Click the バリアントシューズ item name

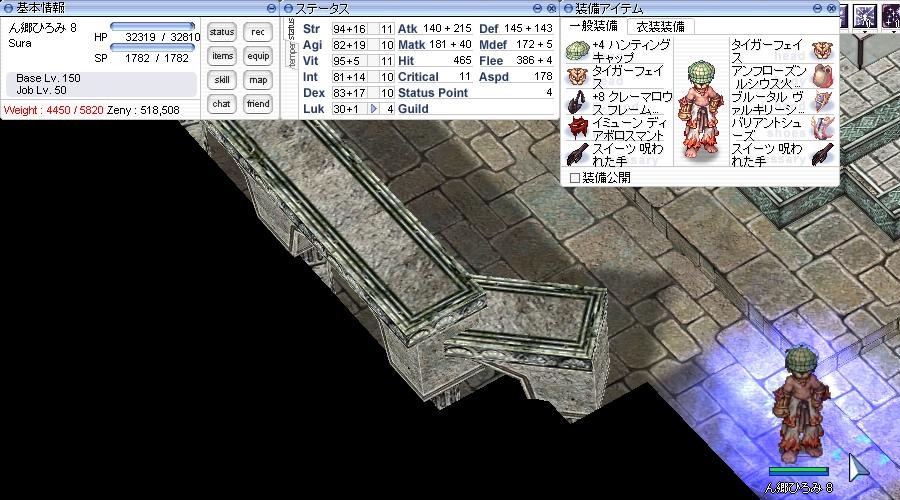(x=766, y=129)
